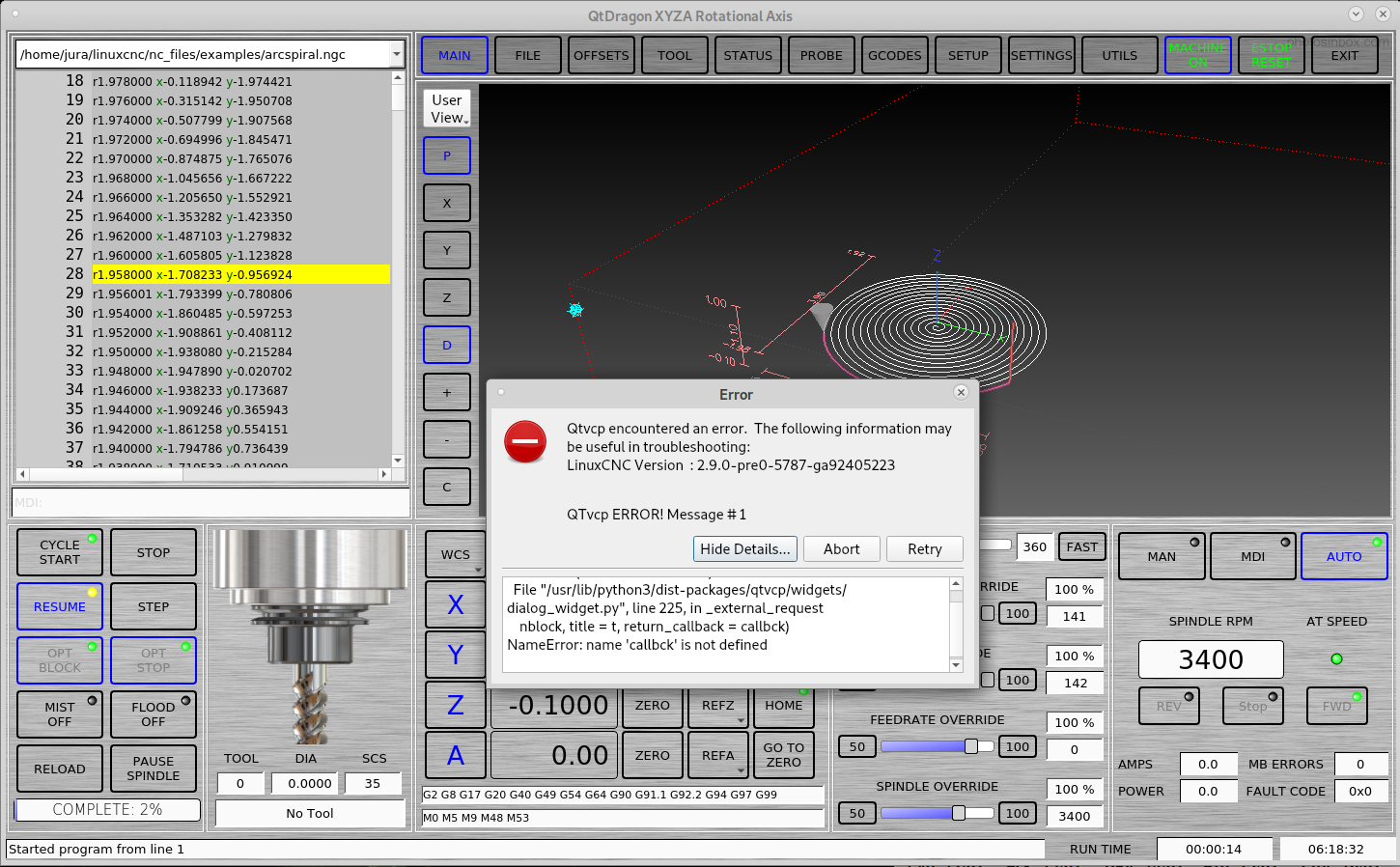Toggle FLOOD OFF coolant button
The width and height of the screenshot is (1400, 867).
pyautogui.click(x=154, y=714)
